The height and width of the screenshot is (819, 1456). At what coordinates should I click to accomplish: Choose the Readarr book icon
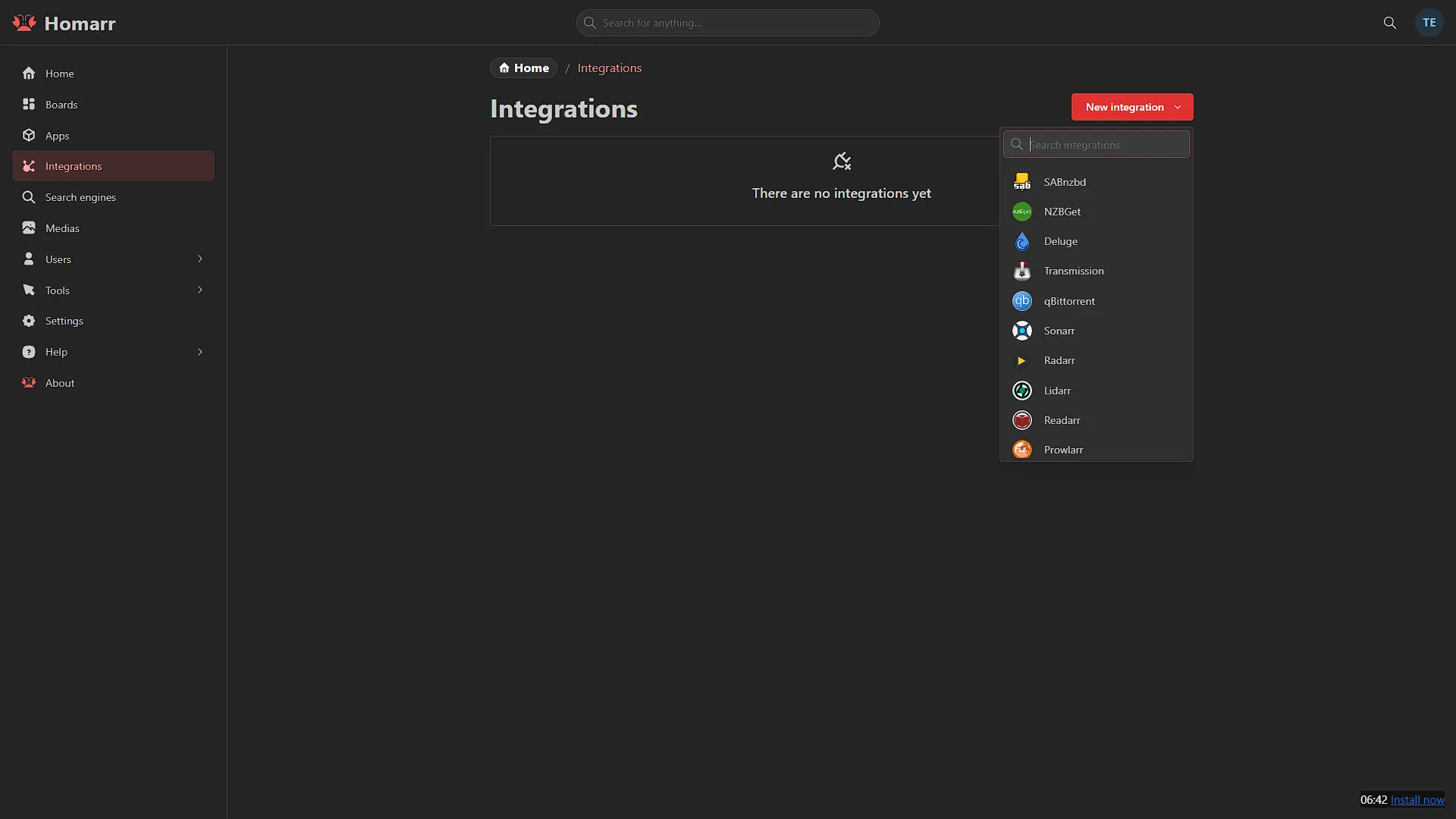point(1022,420)
